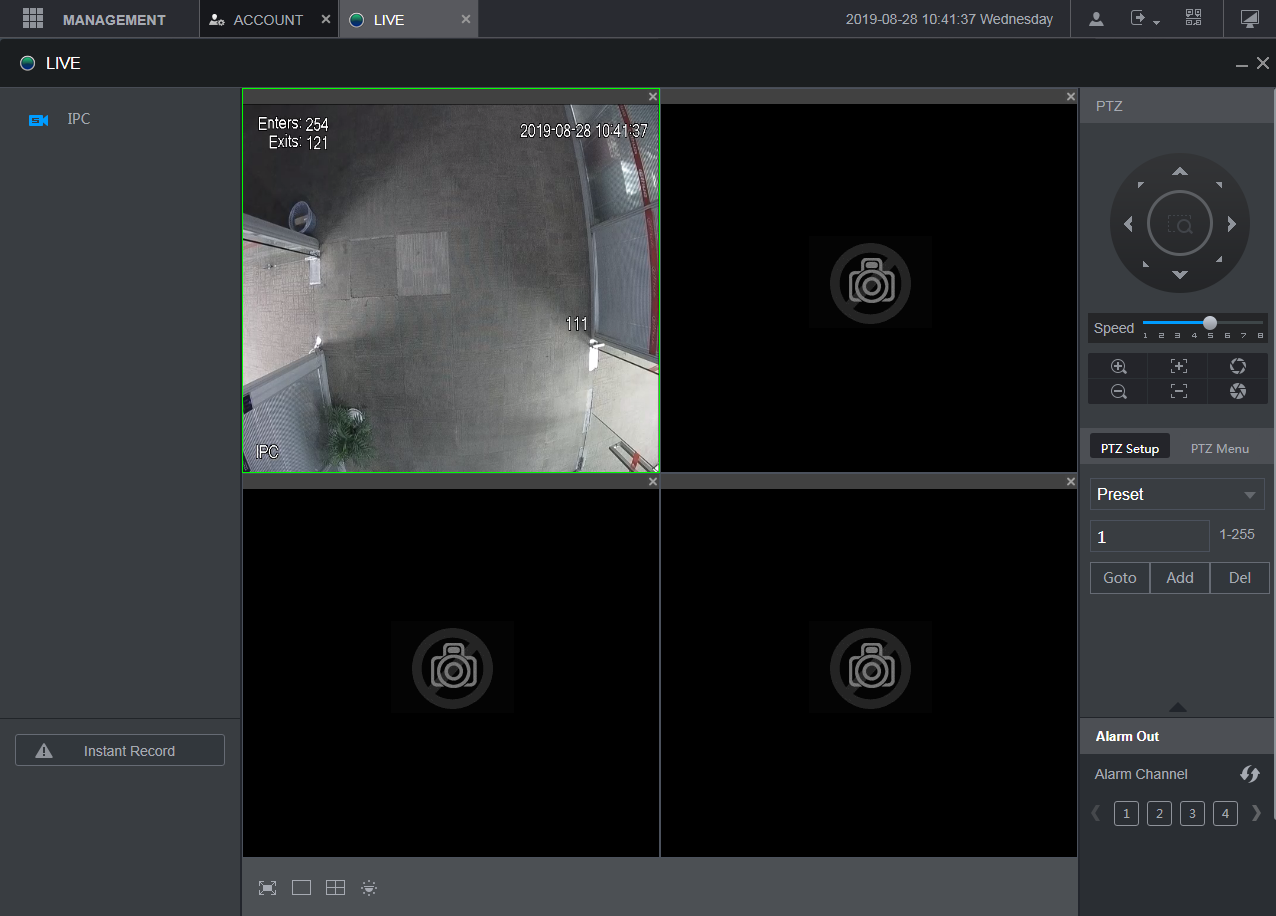The image size is (1276, 916).
Task: Close the iris icon
Action: (x=1238, y=392)
